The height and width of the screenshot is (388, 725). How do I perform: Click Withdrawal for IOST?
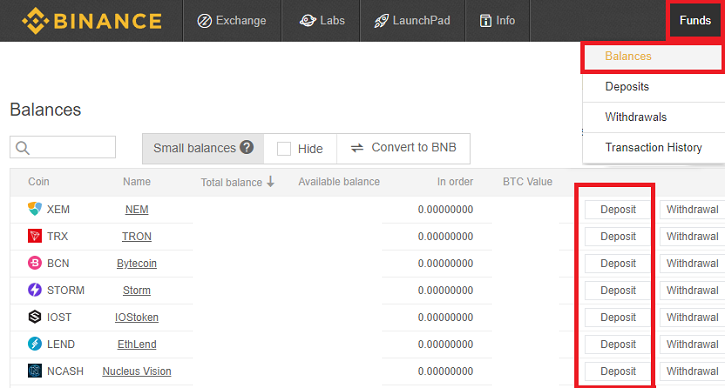coord(692,317)
